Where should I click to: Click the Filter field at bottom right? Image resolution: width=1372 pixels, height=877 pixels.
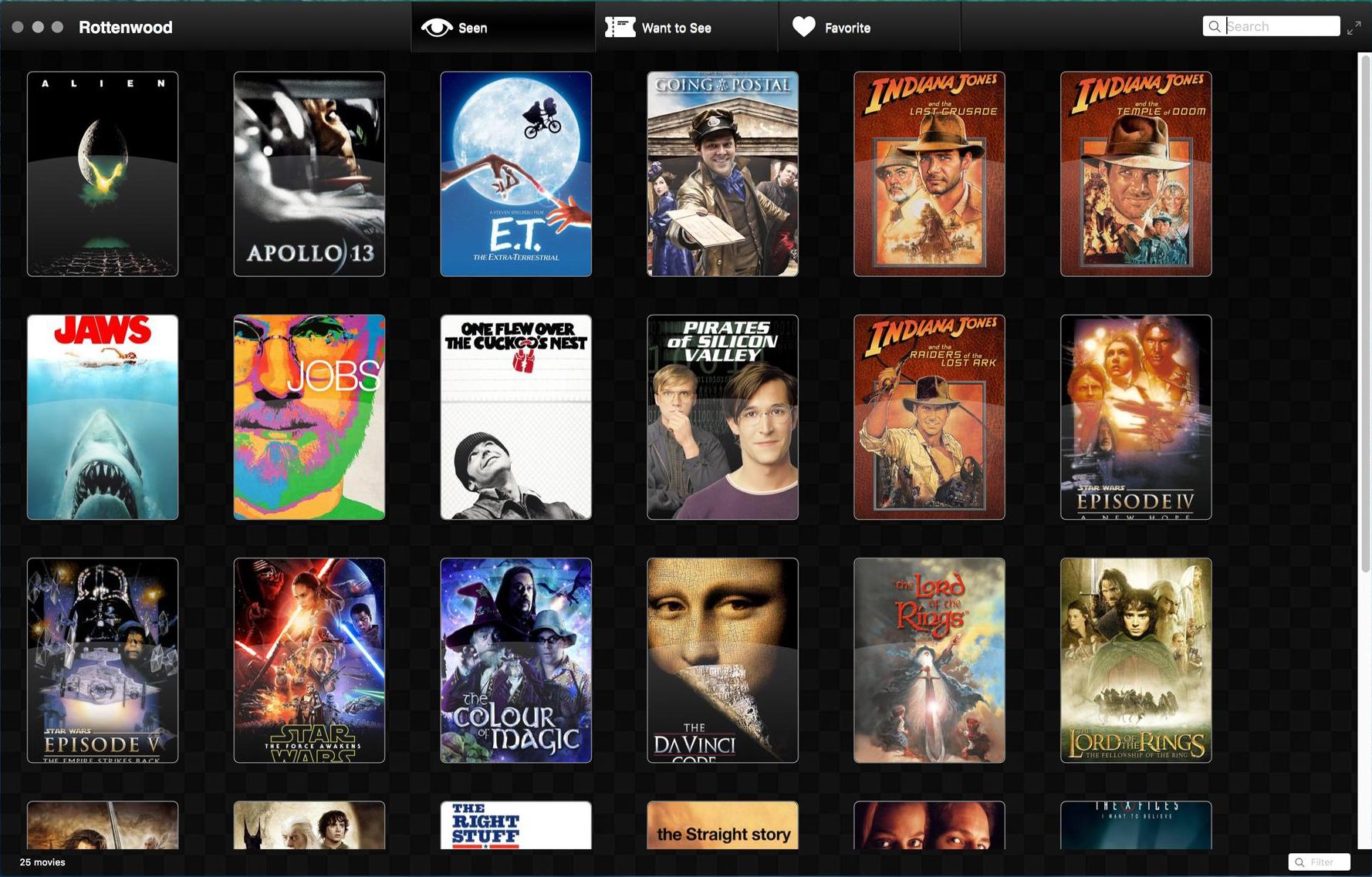1319,862
